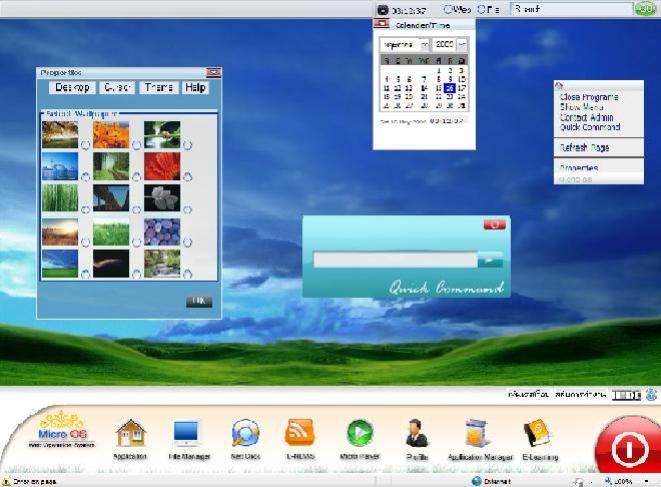Pick the radio beside the orange flowers wallpaper
Screen dimensions: 661x487
coord(136,145)
